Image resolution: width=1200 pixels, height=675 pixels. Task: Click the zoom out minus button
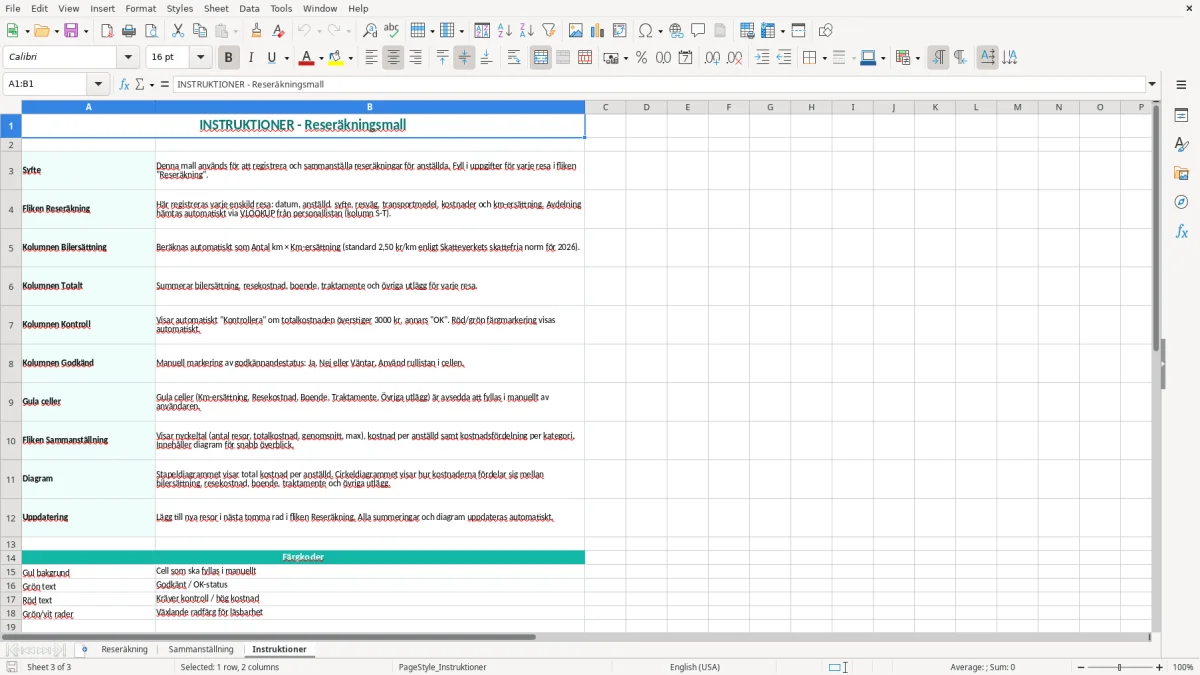[1079, 667]
